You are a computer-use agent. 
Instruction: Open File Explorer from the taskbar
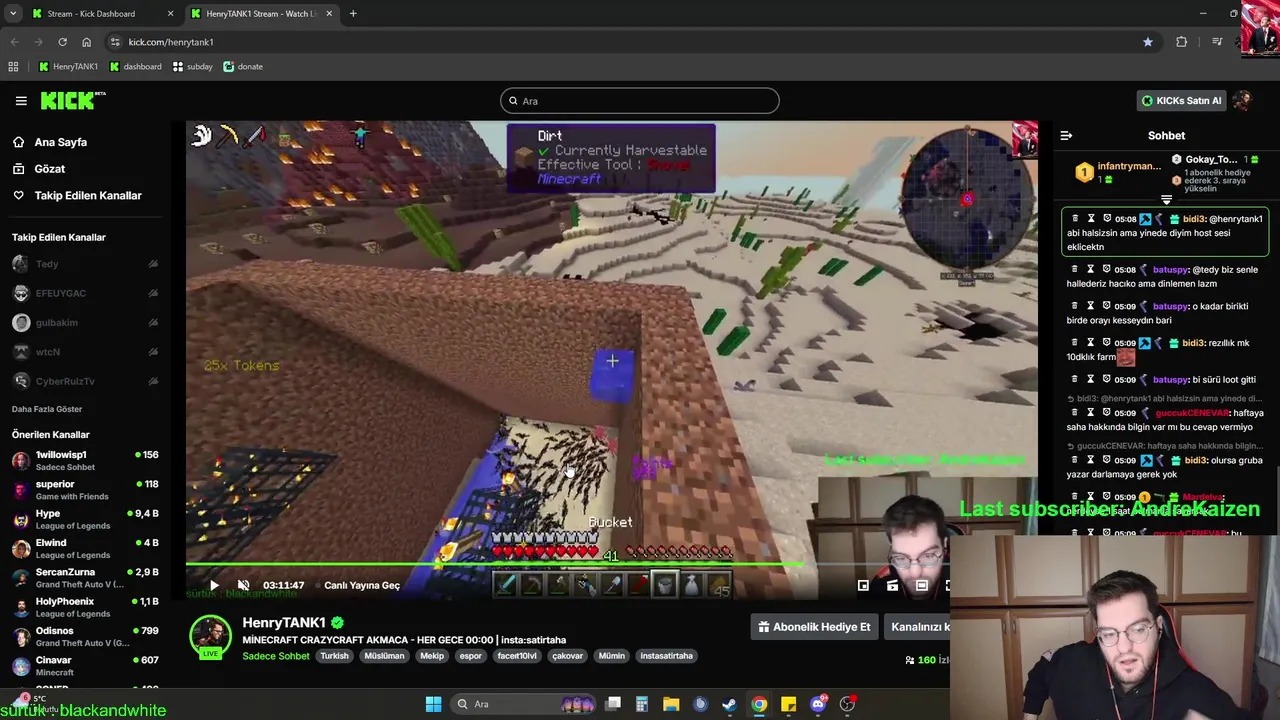(x=671, y=704)
